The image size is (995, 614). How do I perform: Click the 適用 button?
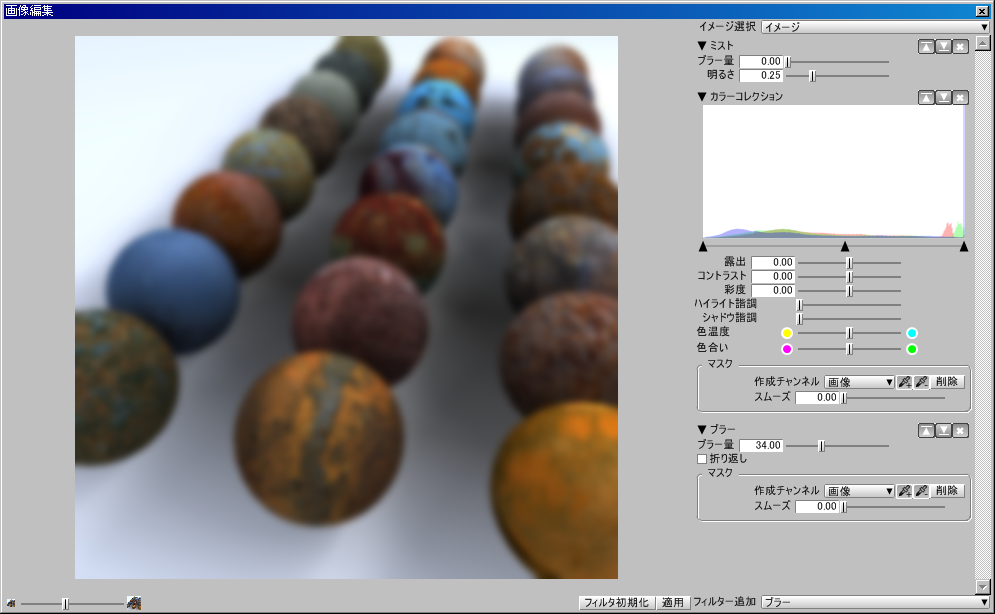tap(673, 602)
